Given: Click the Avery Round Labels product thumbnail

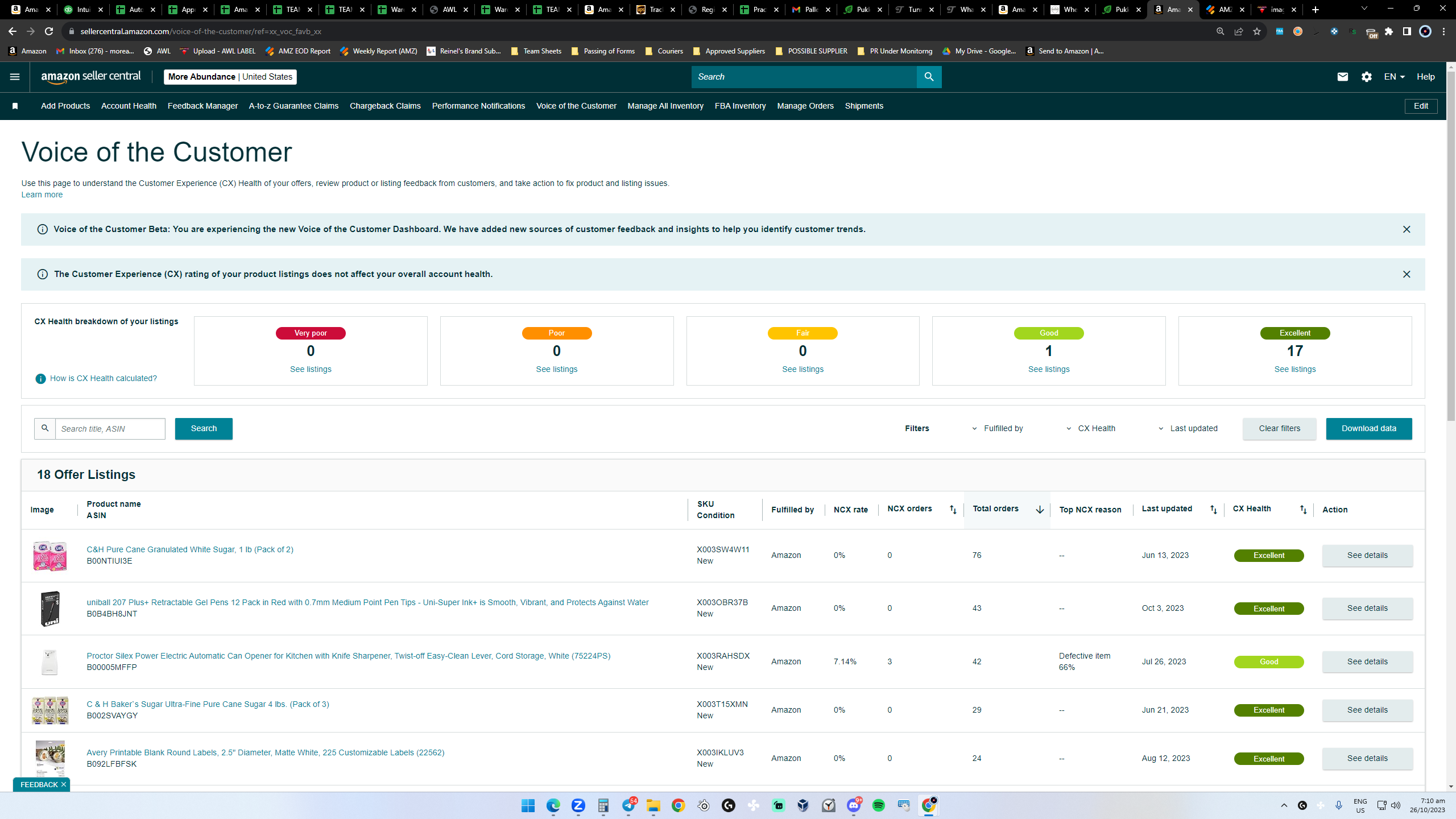Looking at the screenshot, I should [x=50, y=758].
